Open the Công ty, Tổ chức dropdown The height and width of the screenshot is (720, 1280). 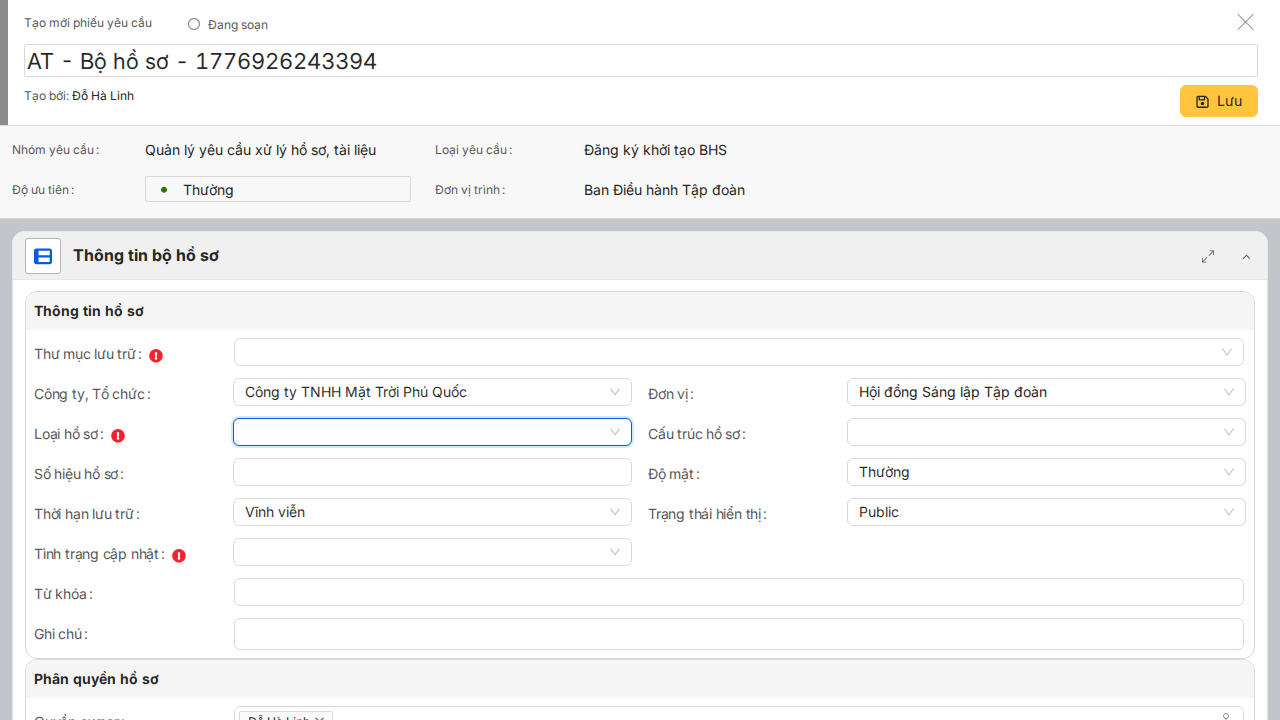tap(432, 392)
